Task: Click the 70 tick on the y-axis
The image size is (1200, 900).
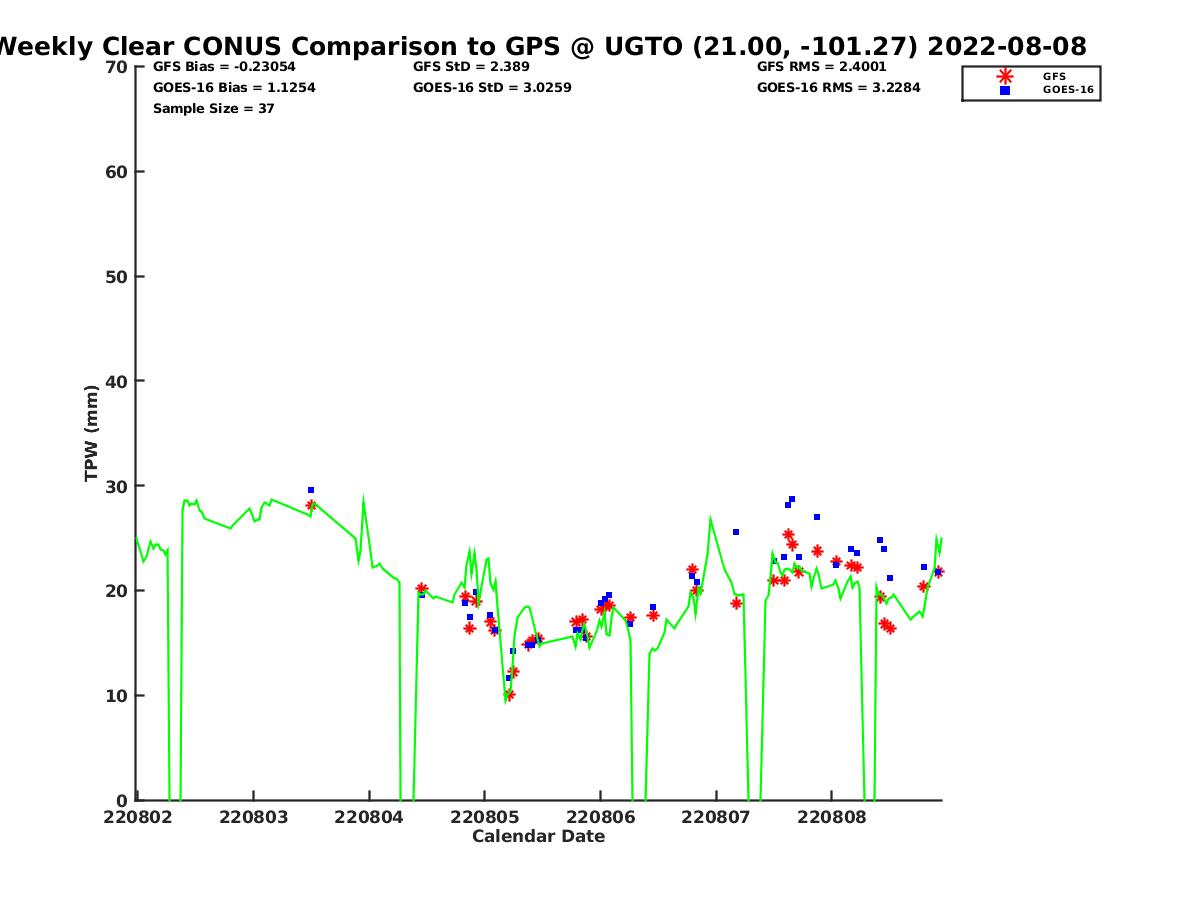Action: tap(117, 67)
